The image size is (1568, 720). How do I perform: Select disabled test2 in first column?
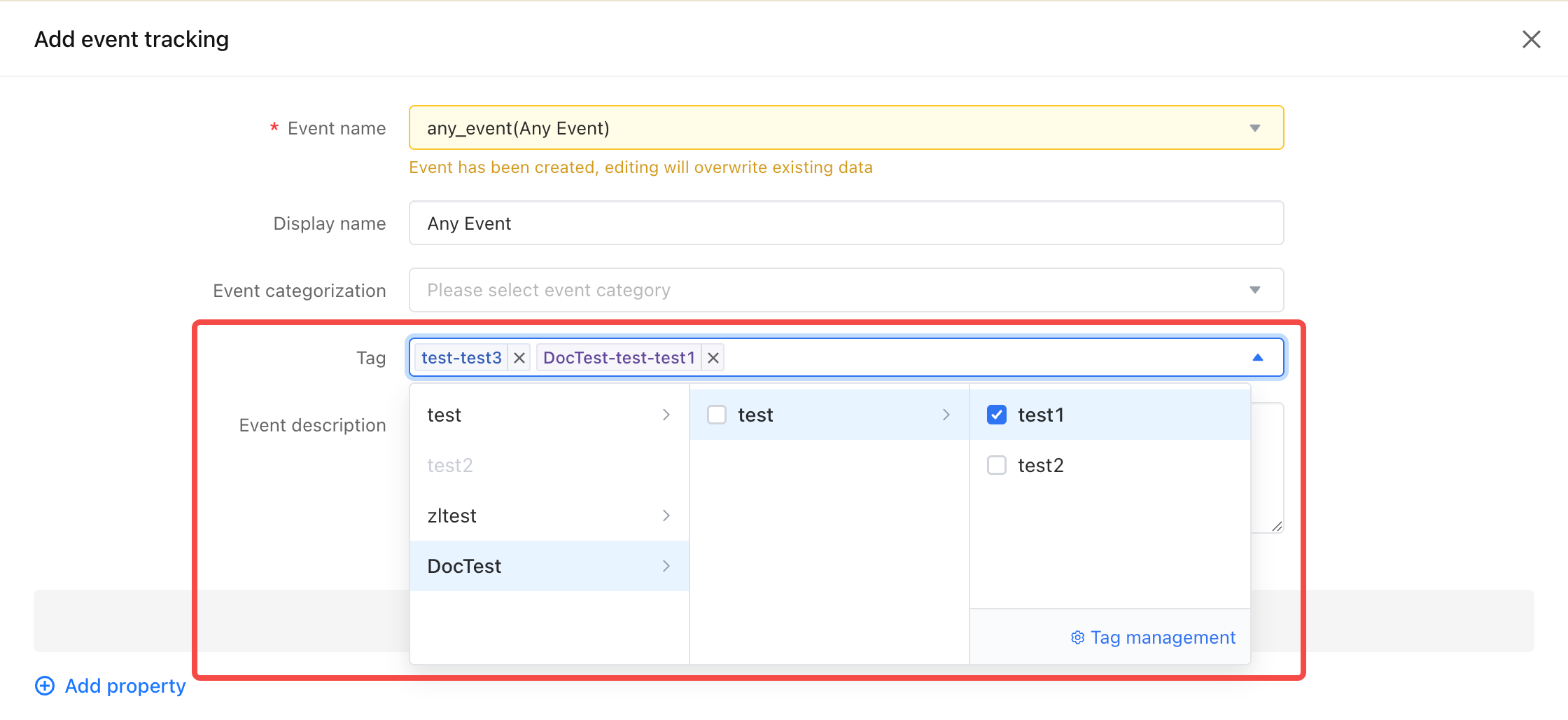click(549, 465)
